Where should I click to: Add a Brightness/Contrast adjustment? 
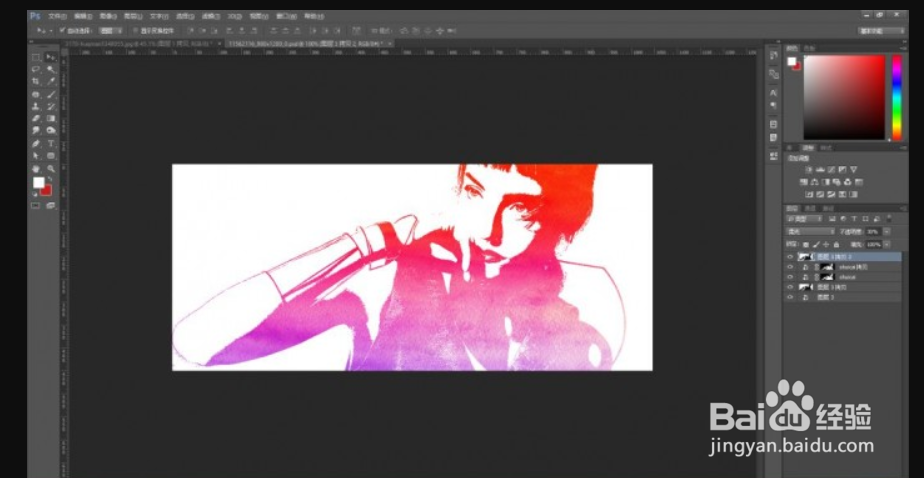tap(807, 170)
